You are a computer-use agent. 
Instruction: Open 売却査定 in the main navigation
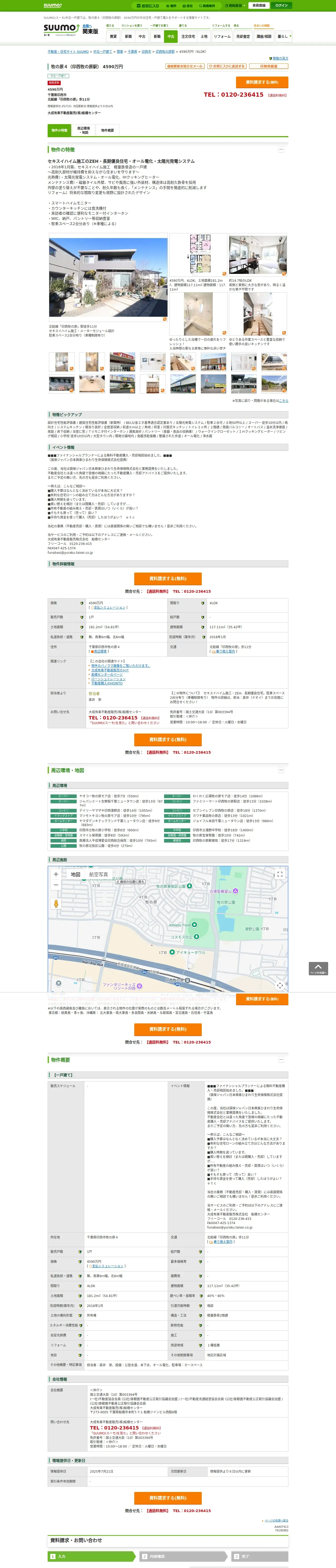[x=243, y=37]
